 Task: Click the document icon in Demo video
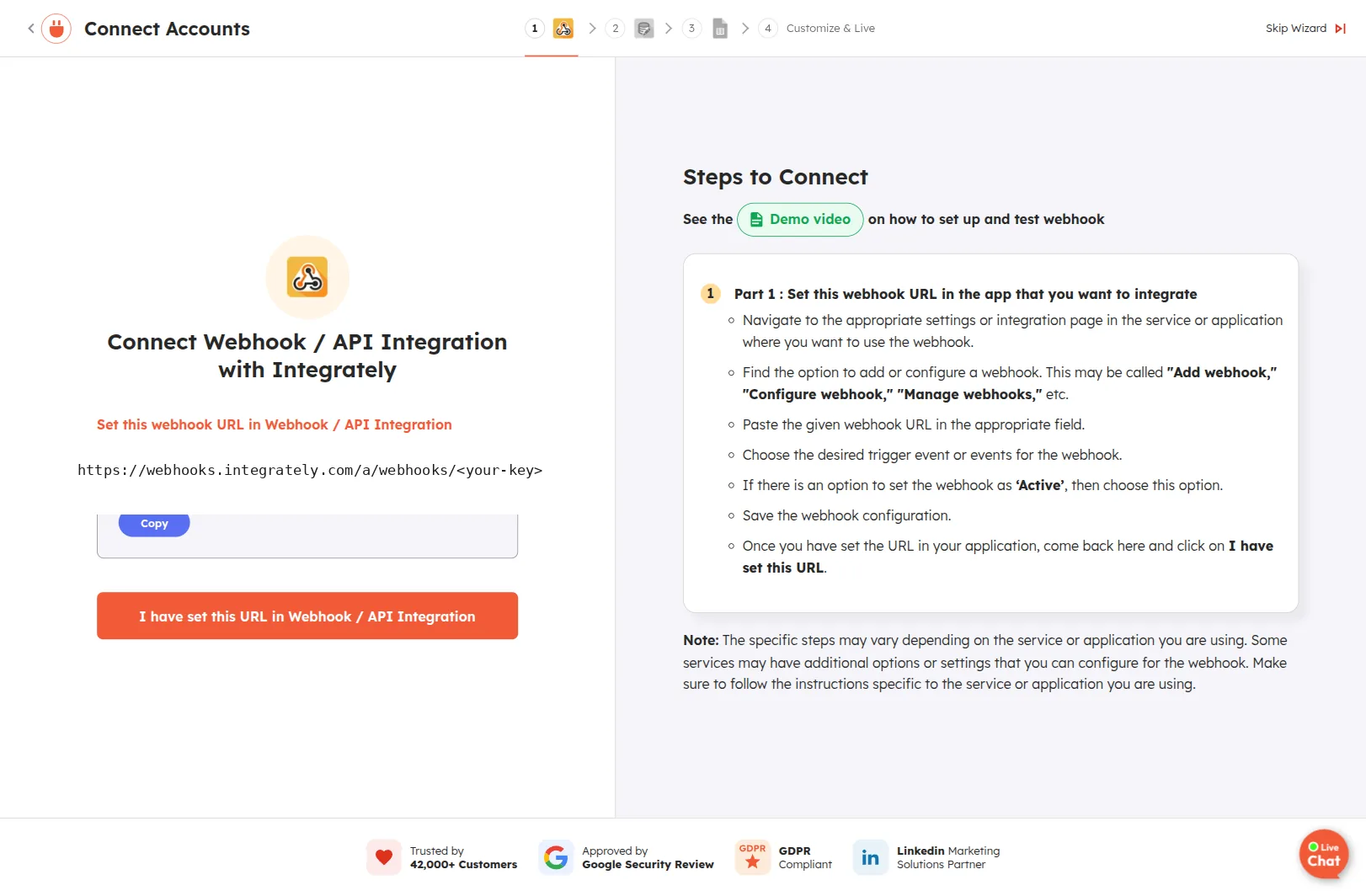[x=756, y=220]
